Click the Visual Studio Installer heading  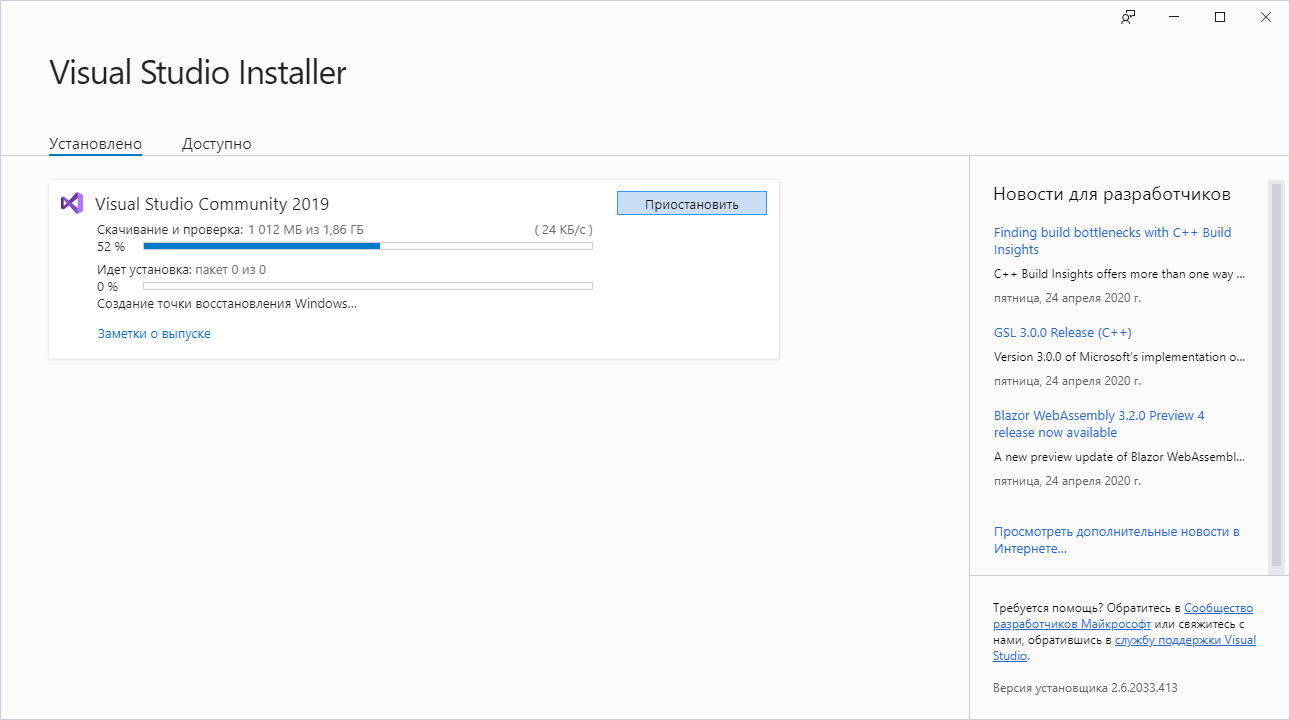click(198, 73)
